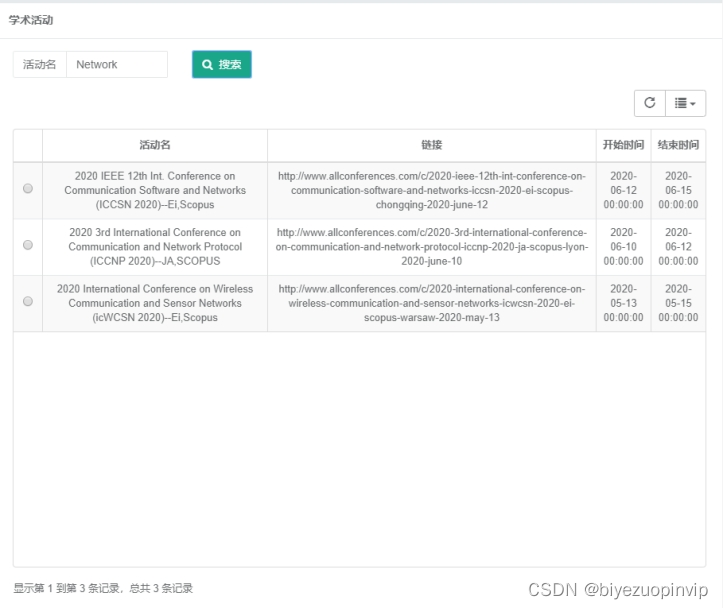Select radio for ICCNP 2020 conference row

(x=28, y=245)
